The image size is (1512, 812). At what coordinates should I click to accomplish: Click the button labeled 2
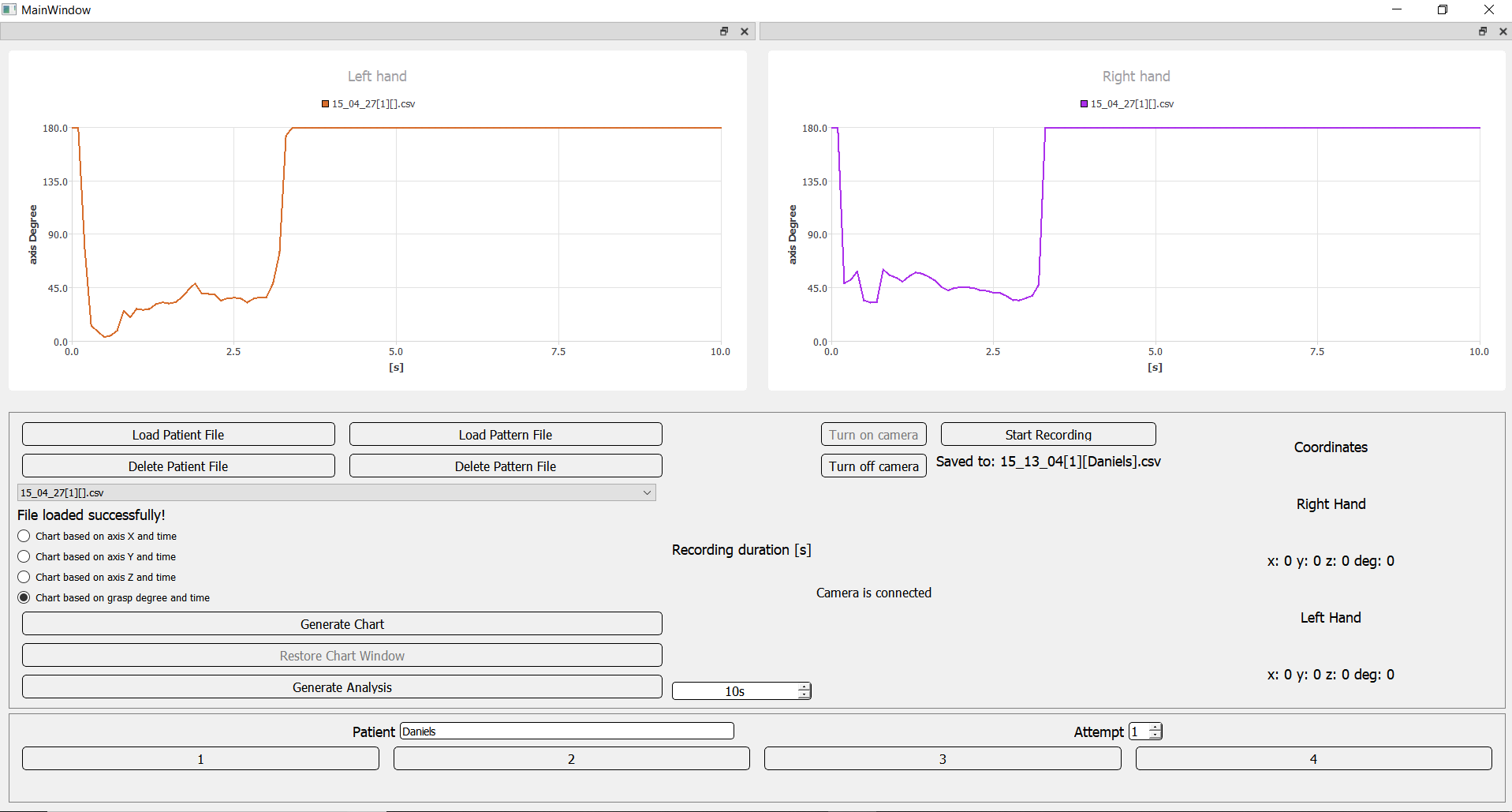coord(572,759)
